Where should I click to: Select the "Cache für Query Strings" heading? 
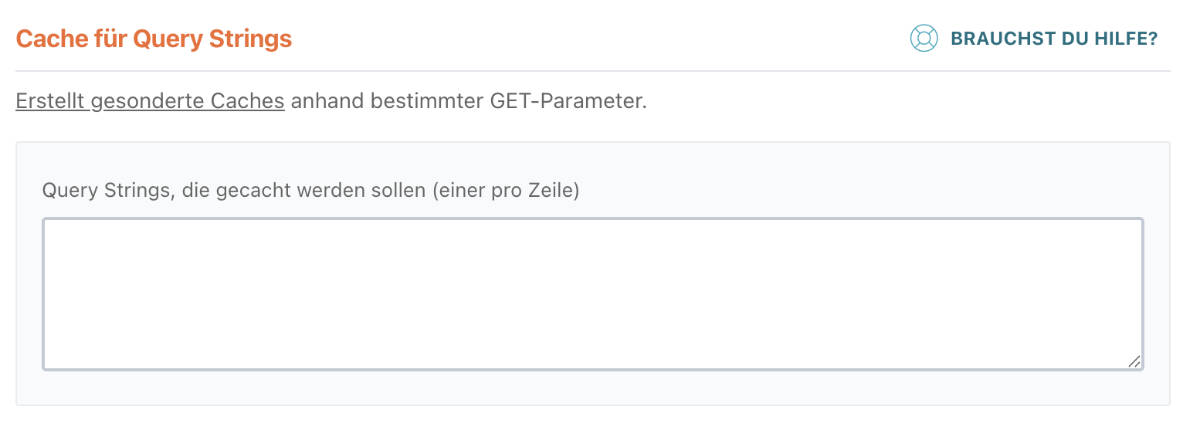pyautogui.click(x=154, y=39)
